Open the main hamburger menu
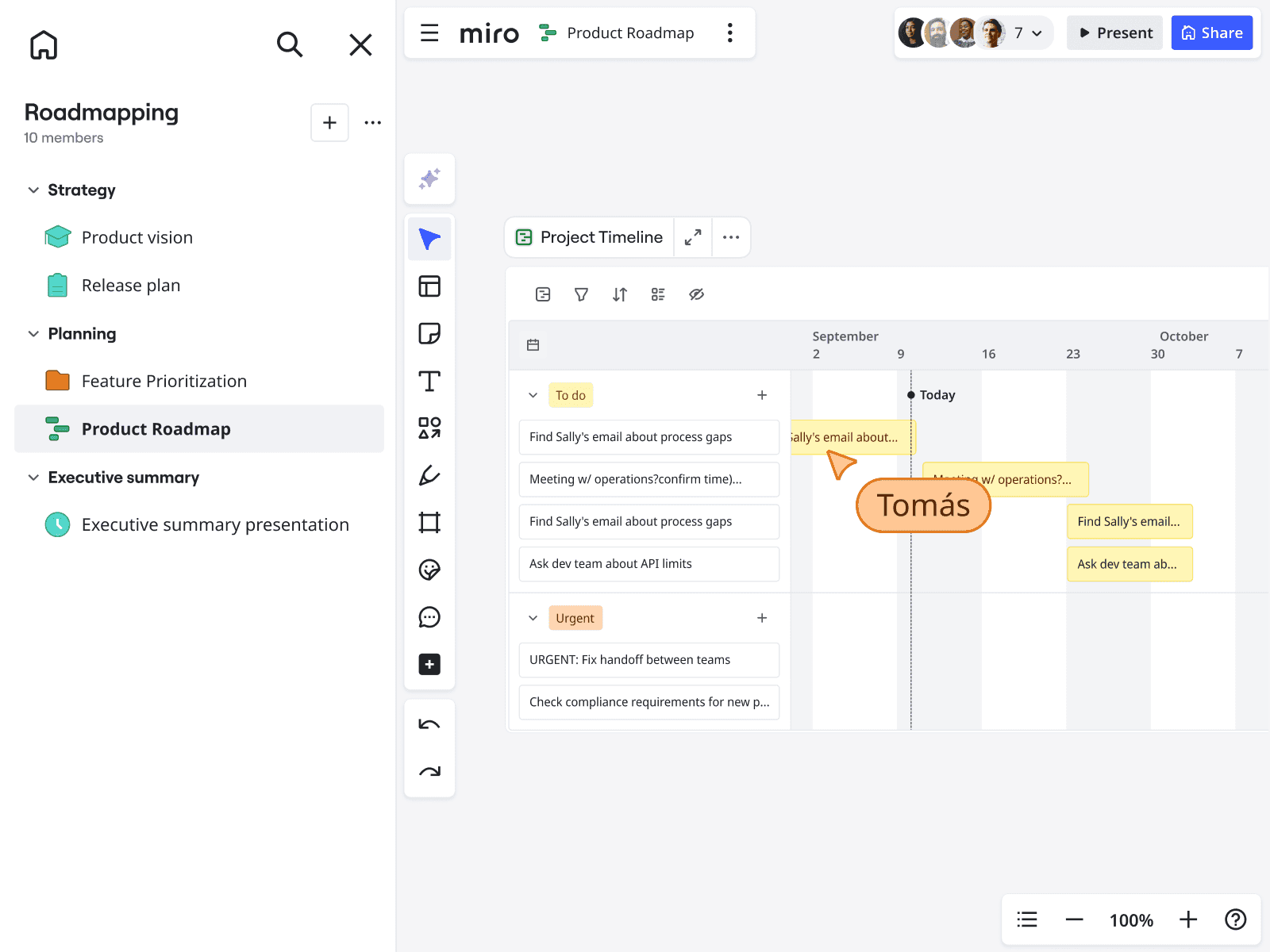 (x=429, y=33)
